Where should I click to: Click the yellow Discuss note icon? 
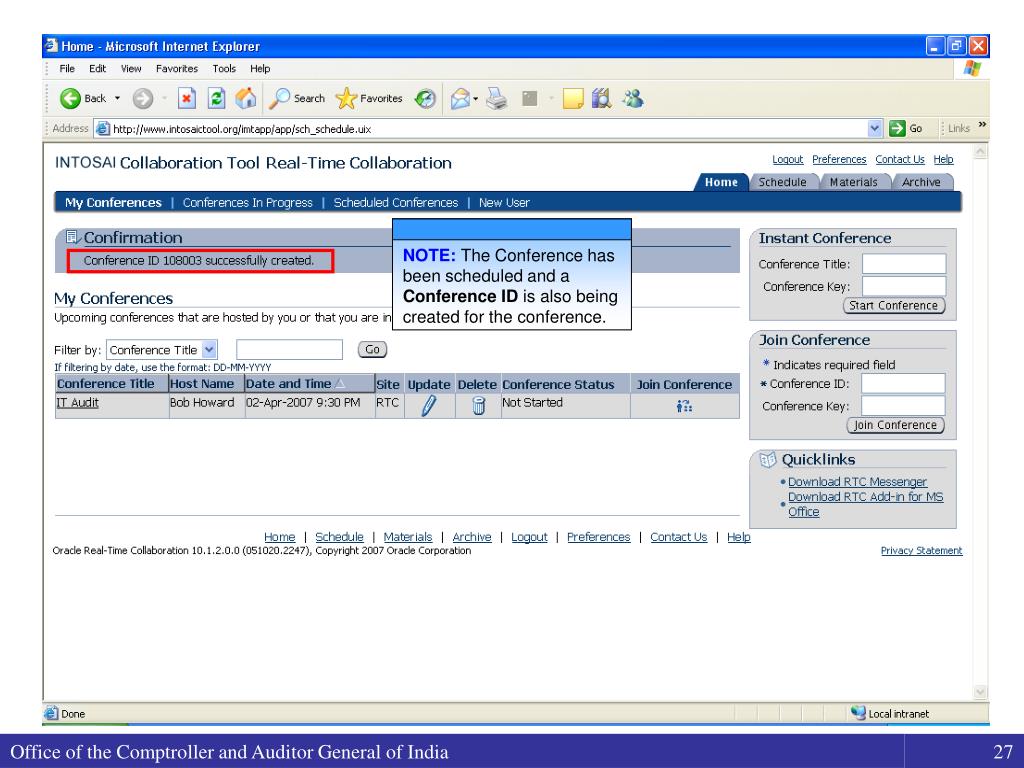point(572,99)
